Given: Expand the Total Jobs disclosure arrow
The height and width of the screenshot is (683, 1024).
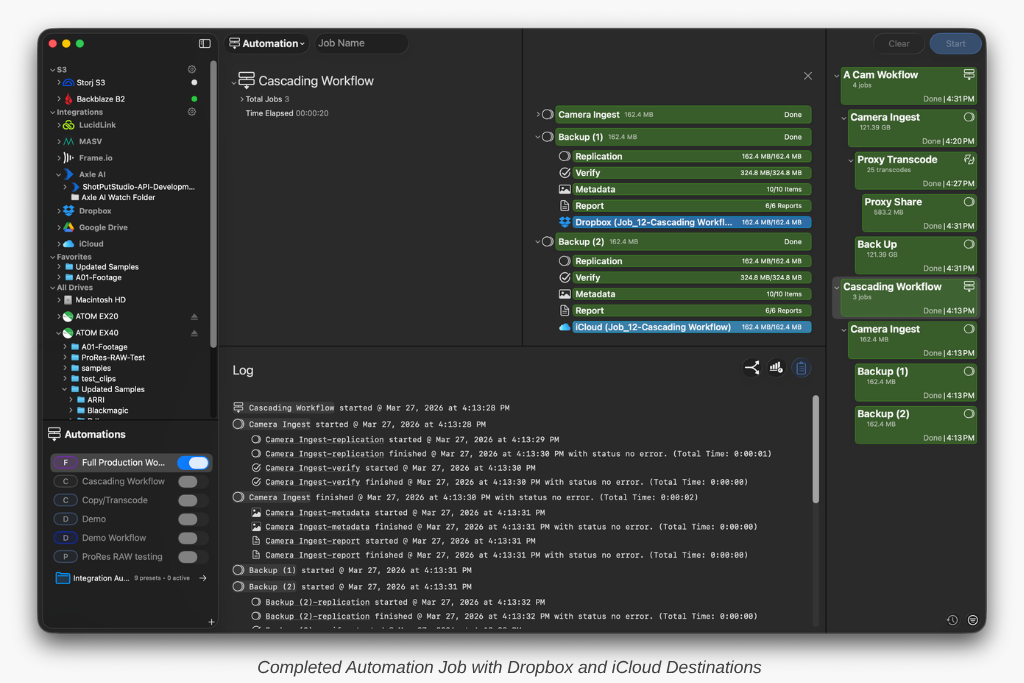Looking at the screenshot, I should click(242, 99).
